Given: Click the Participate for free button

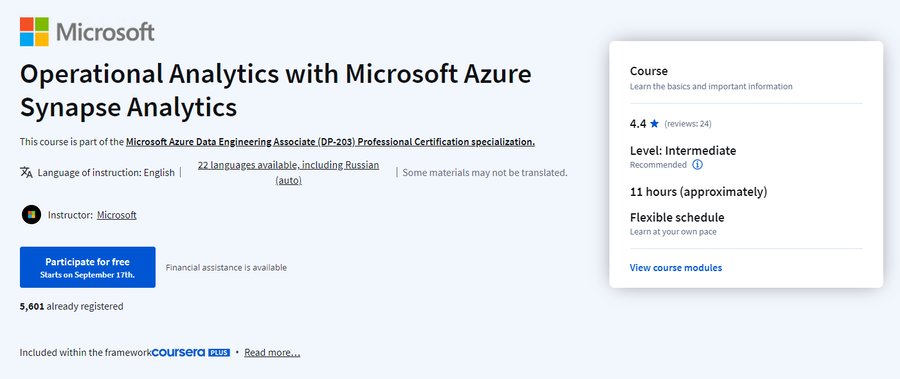Looking at the screenshot, I should [x=88, y=267].
